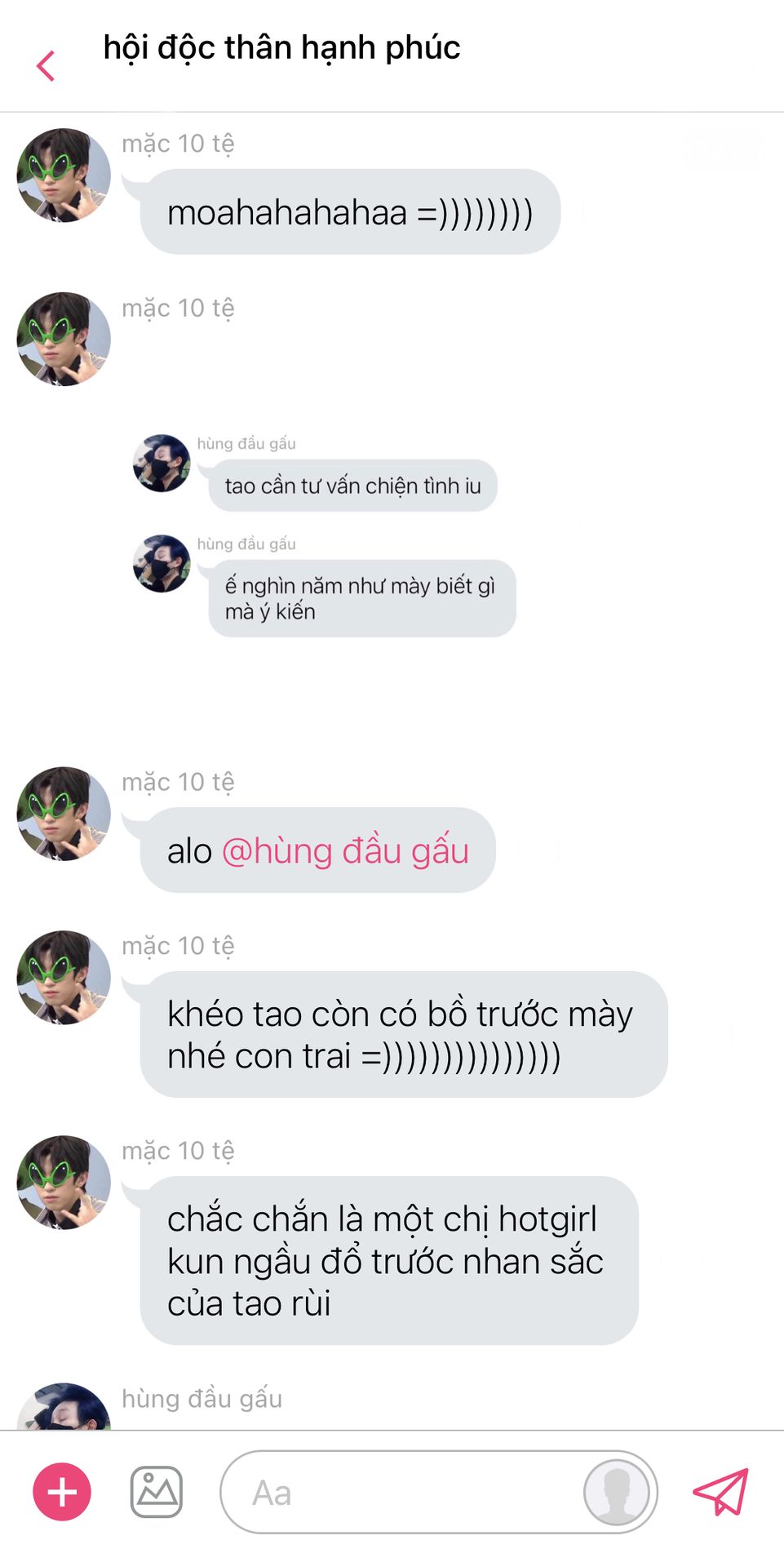Tap the pink back arrow
This screenshot has height=1567, width=784.
coord(47,66)
